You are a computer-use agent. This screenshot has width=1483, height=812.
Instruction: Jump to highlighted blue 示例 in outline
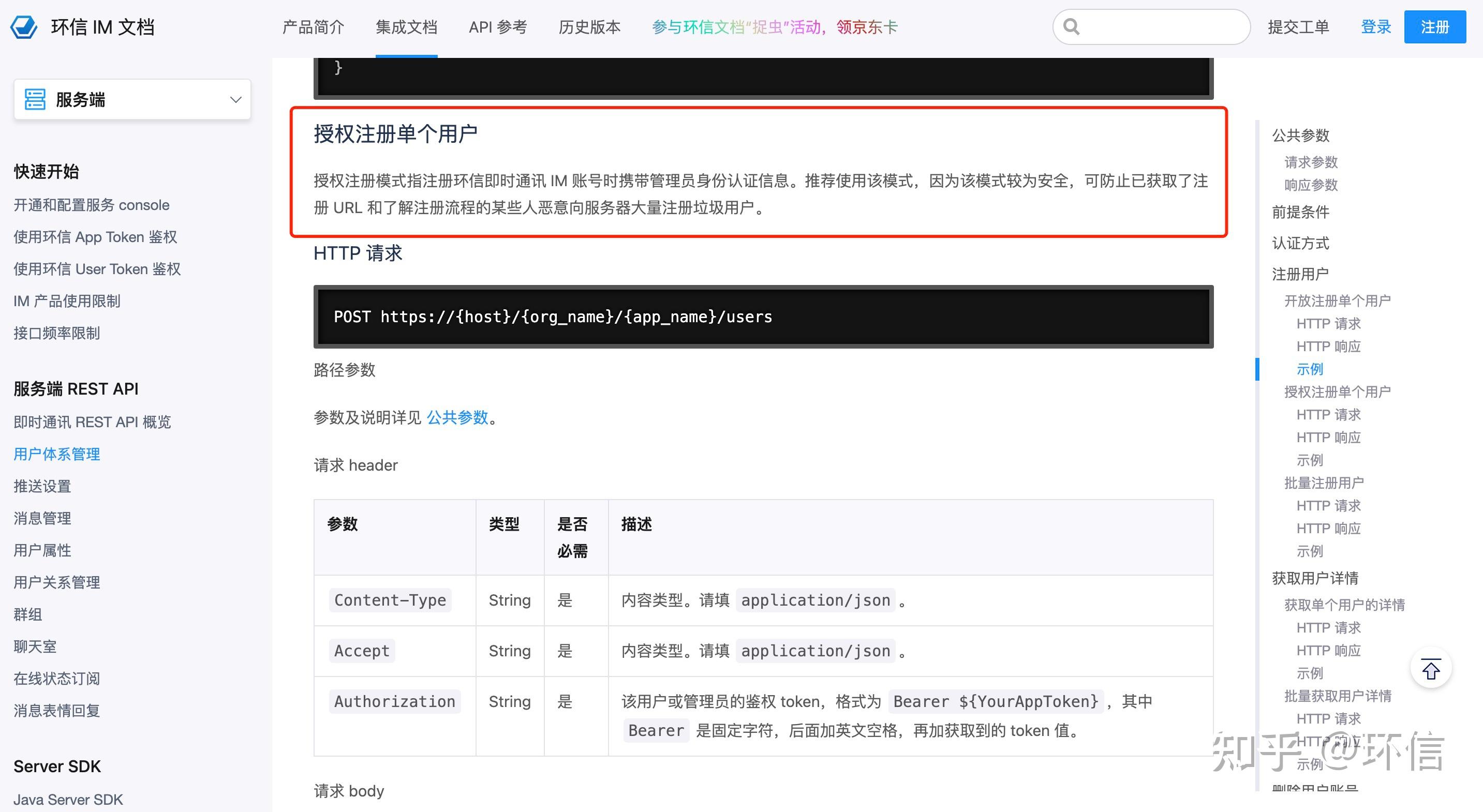[x=1310, y=369]
